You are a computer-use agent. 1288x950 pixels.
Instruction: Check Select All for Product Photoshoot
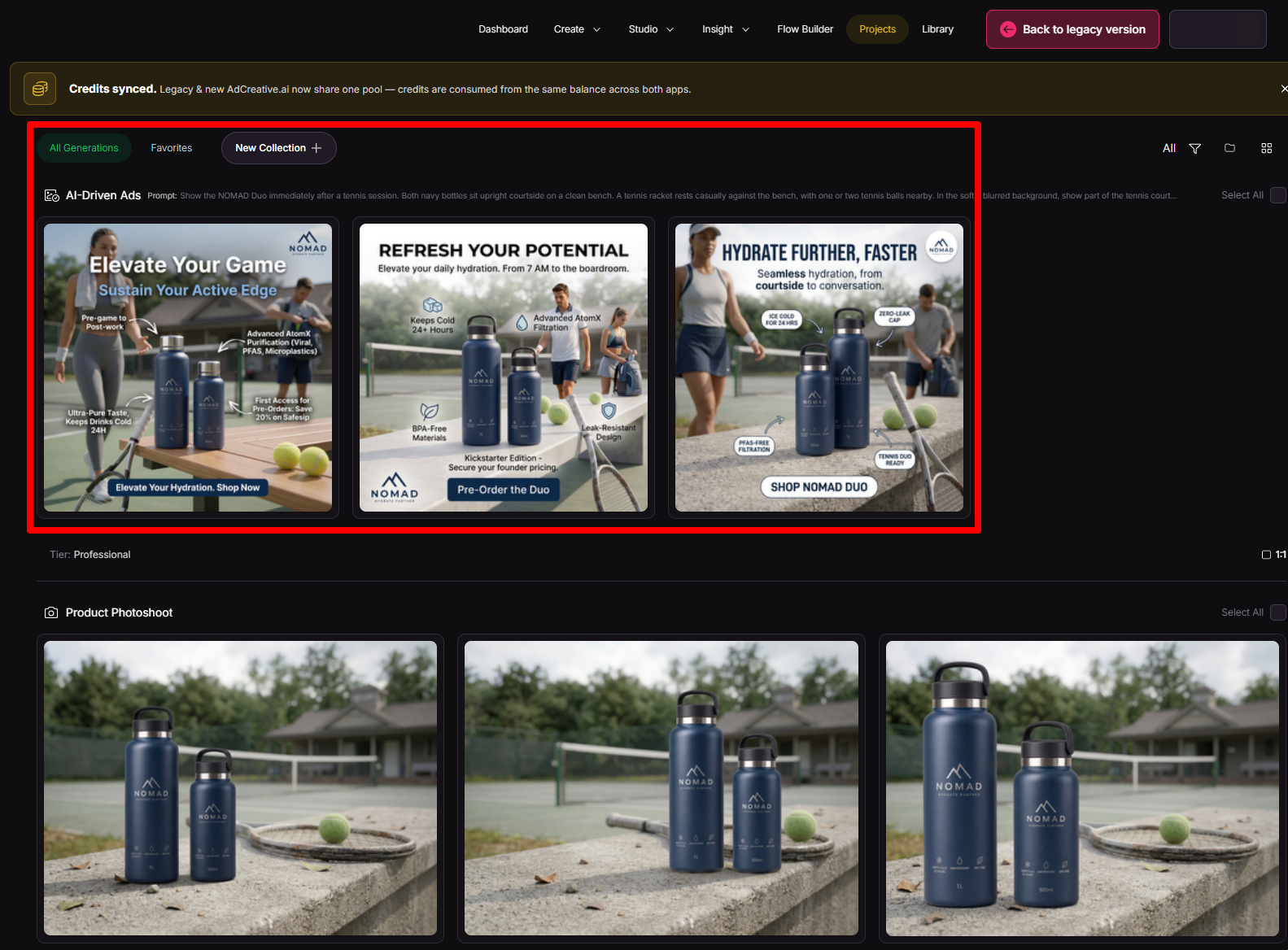(x=1277, y=612)
